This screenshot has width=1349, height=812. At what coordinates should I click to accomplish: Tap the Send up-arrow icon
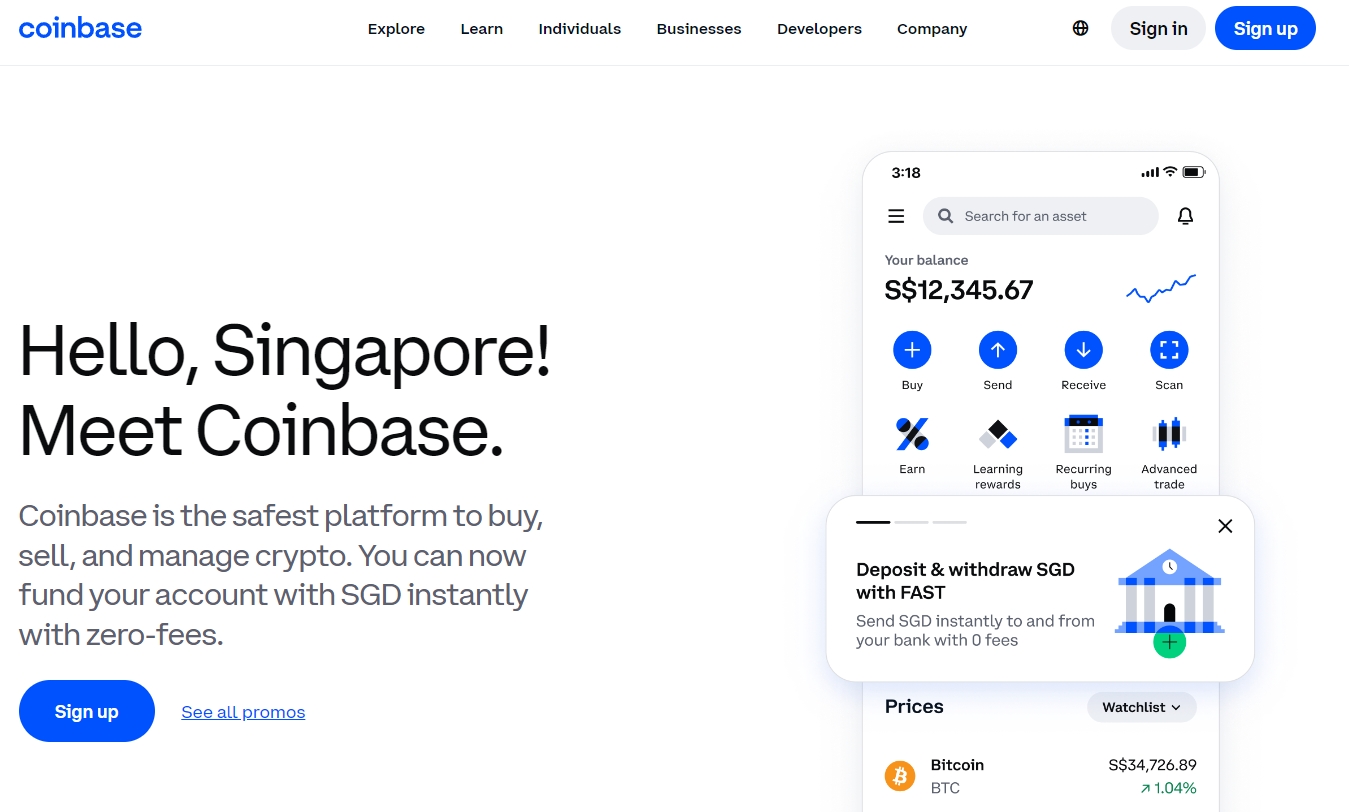(998, 350)
